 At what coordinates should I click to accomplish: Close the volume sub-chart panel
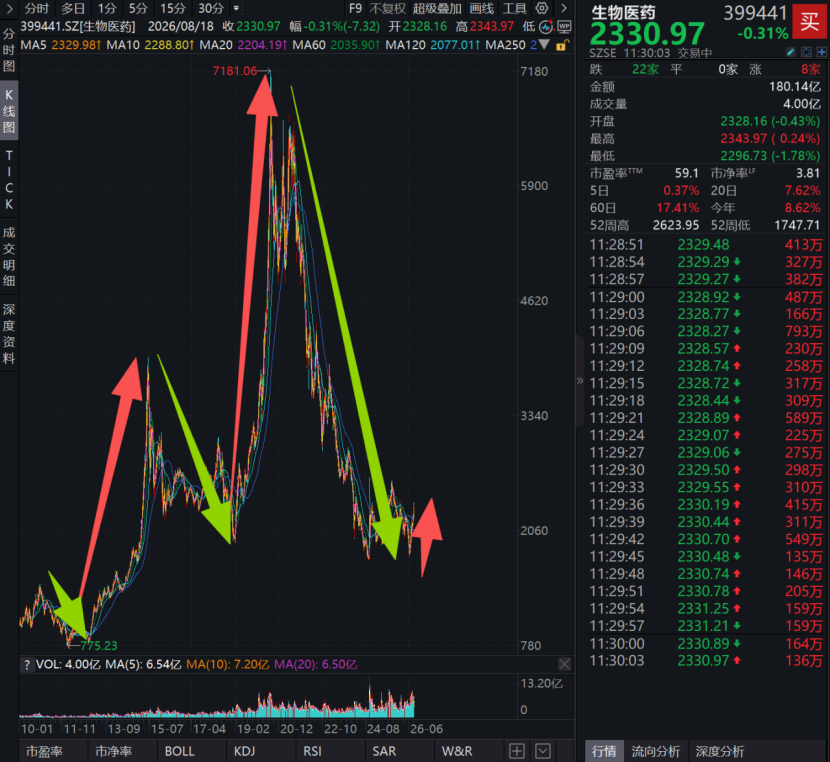(564, 664)
